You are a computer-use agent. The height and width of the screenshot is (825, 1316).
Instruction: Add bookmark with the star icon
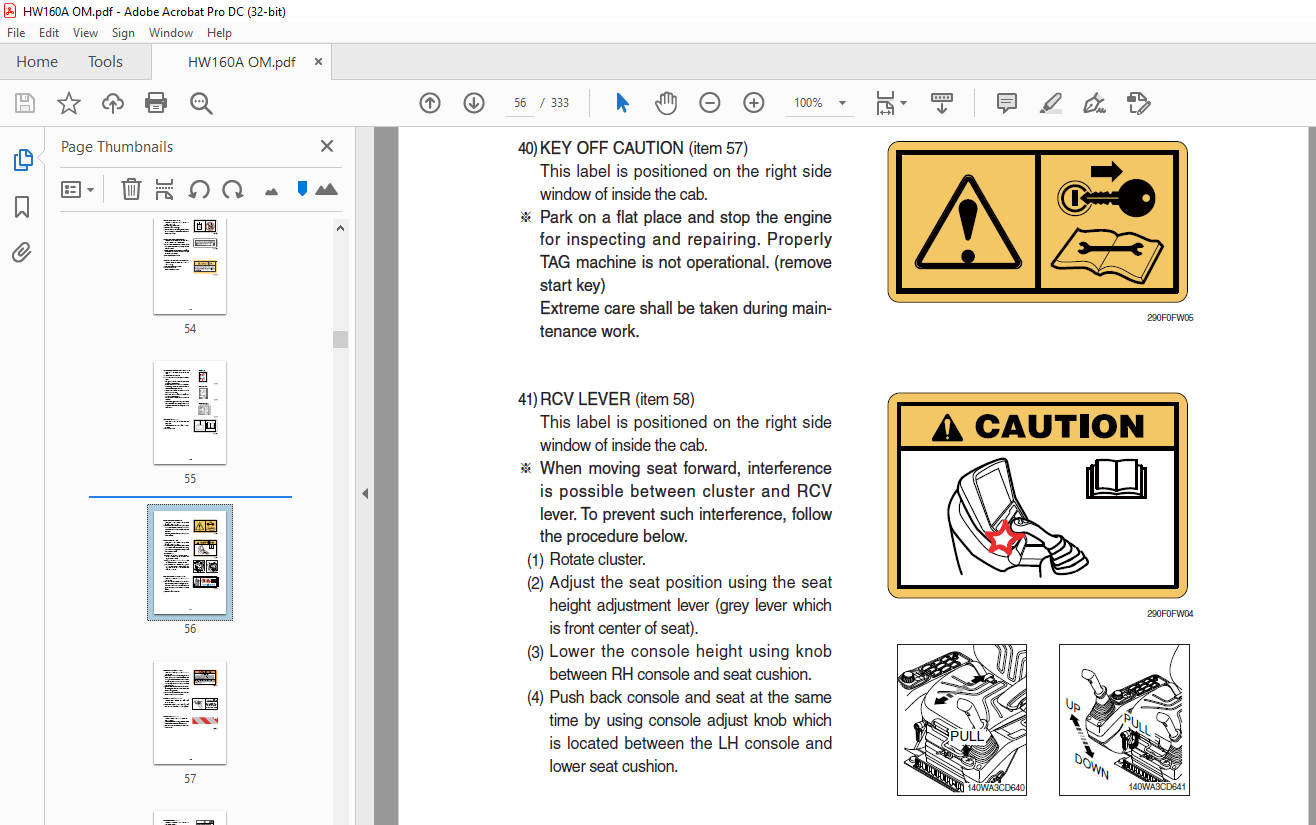coord(68,103)
